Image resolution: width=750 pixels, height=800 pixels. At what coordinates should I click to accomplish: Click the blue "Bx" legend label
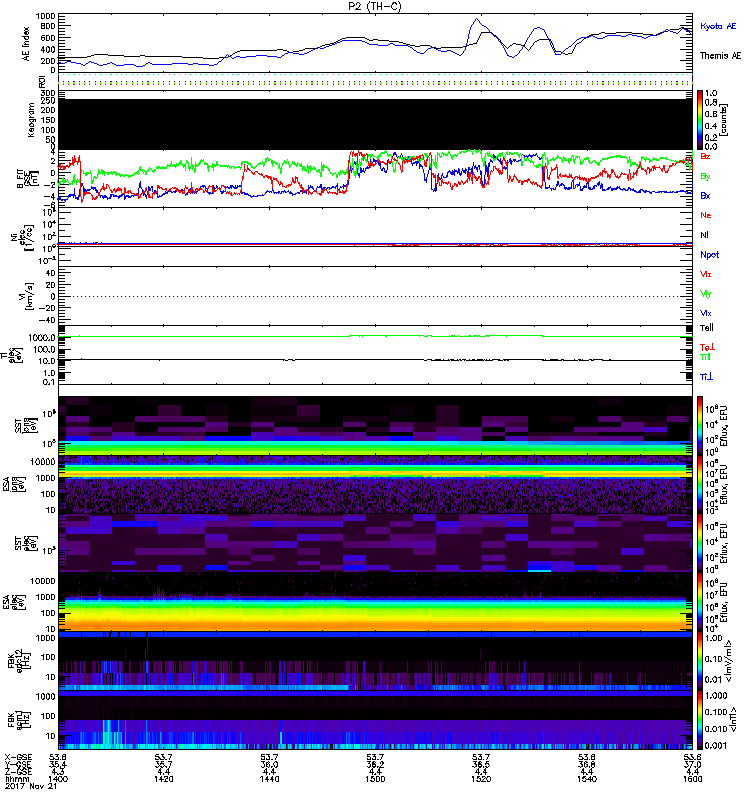(705, 196)
